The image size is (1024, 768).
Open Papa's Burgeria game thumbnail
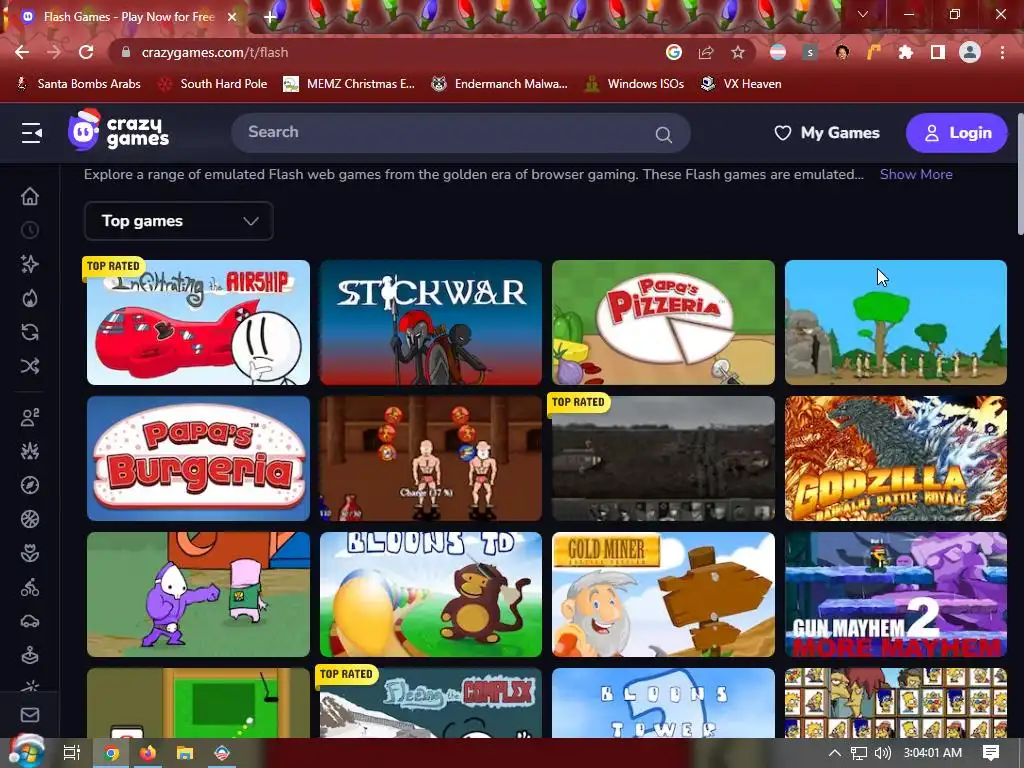(198, 458)
